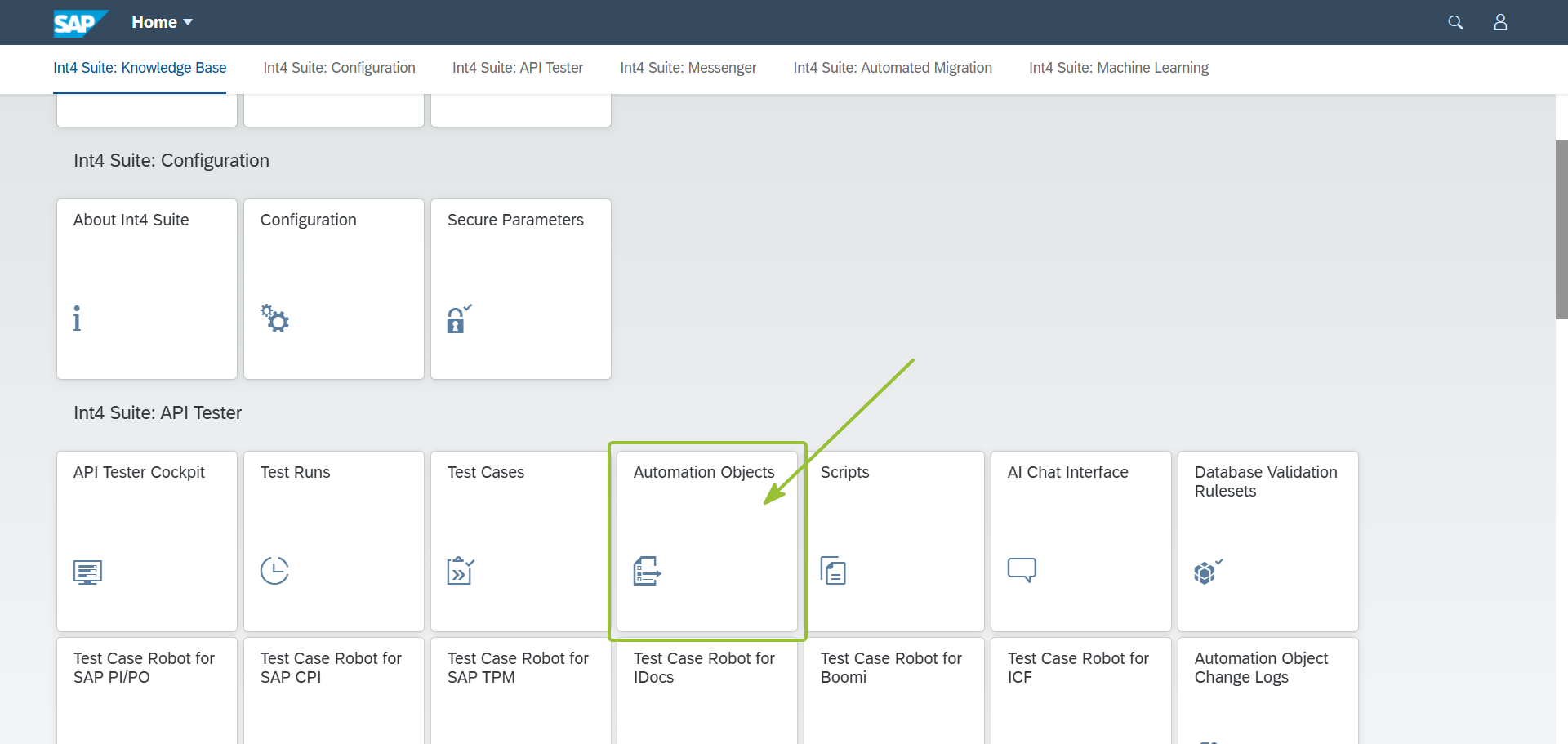Switch to Int4 Suite: Knowledge Base tab
The image size is (1568, 744).
(140, 68)
